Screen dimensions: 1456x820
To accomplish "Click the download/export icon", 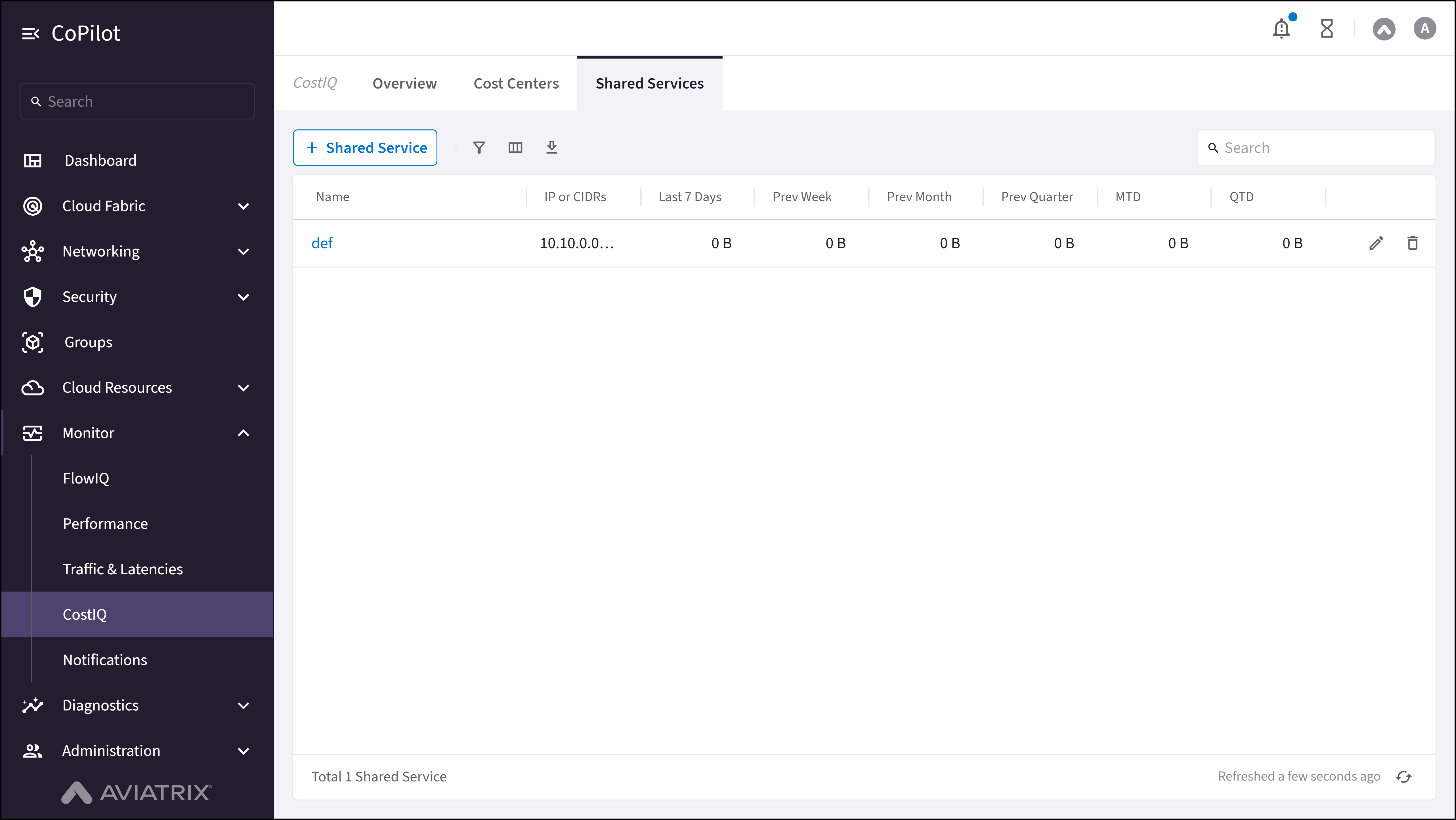I will point(552,148).
